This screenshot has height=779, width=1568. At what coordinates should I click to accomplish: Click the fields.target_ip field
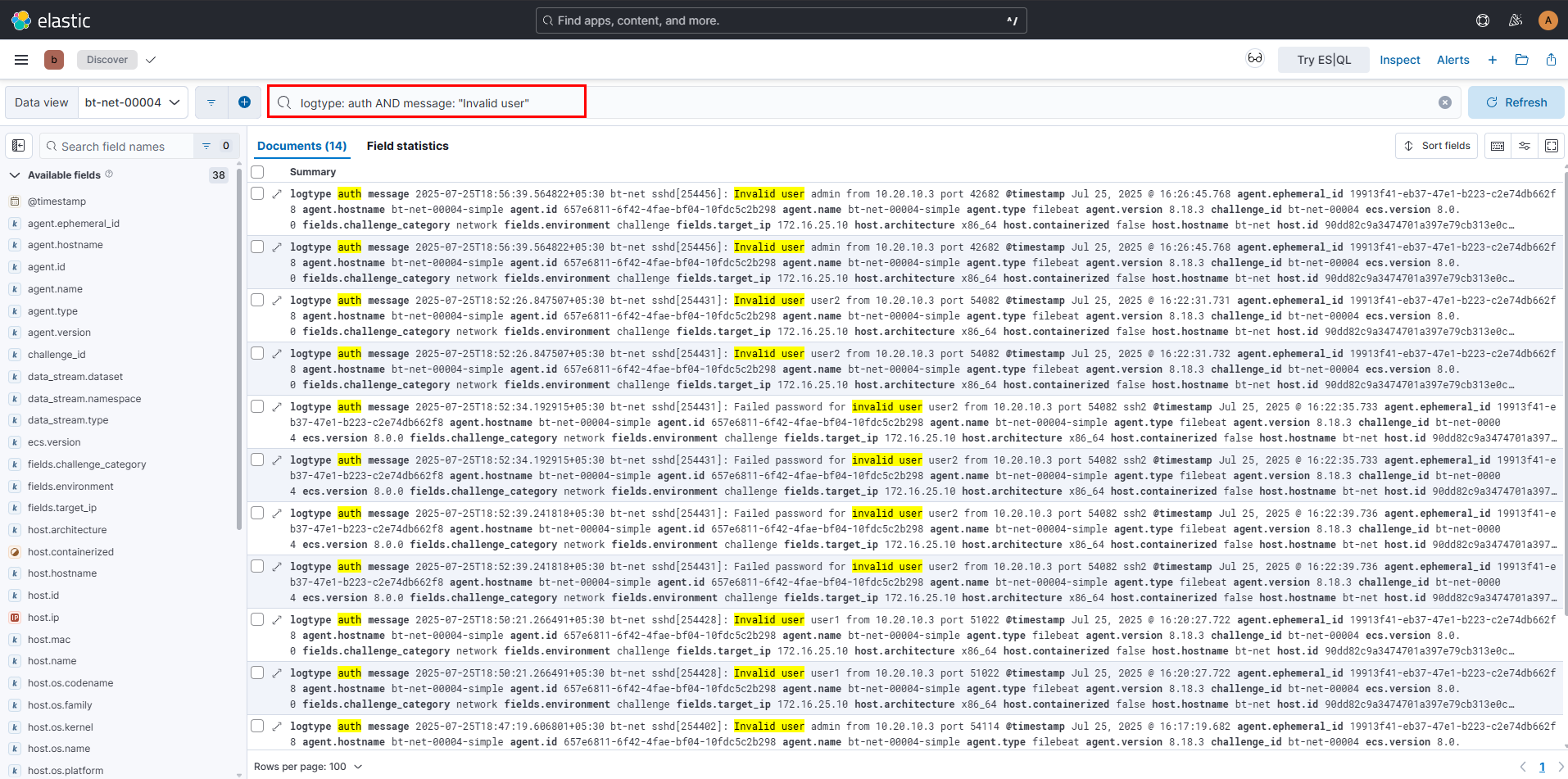[62, 508]
